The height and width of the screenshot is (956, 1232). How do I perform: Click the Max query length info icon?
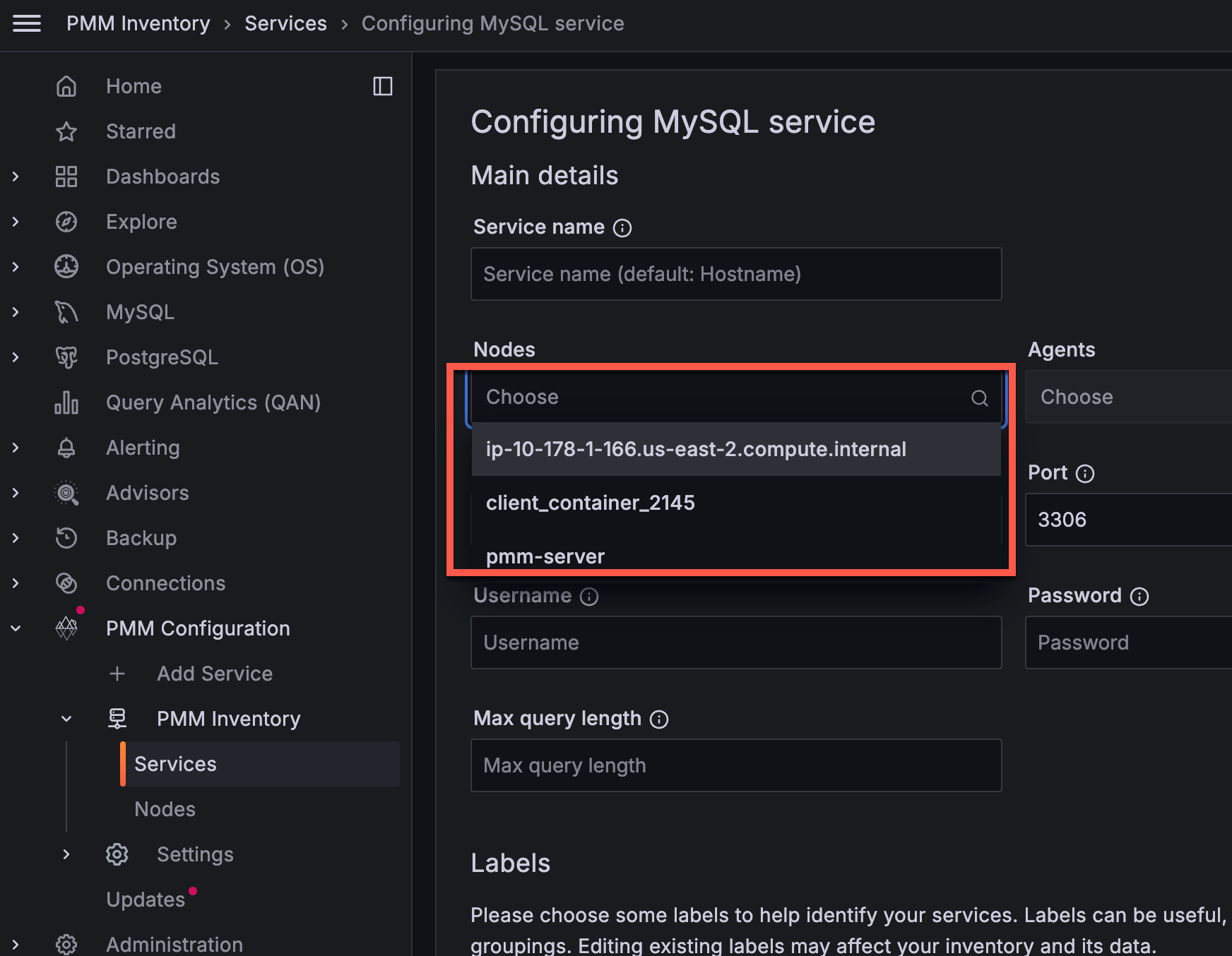(659, 719)
